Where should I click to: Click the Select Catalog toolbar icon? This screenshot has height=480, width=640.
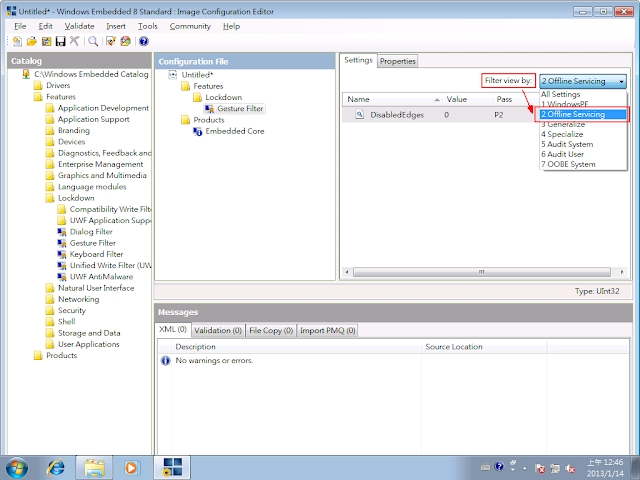coord(46,41)
